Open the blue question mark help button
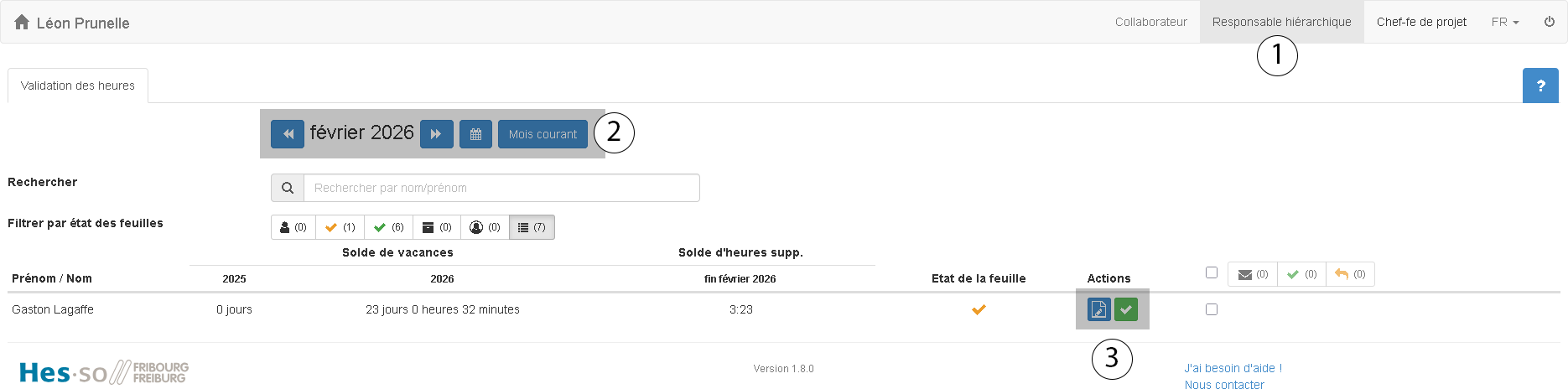Image resolution: width=1568 pixels, height=389 pixels. [x=1540, y=86]
